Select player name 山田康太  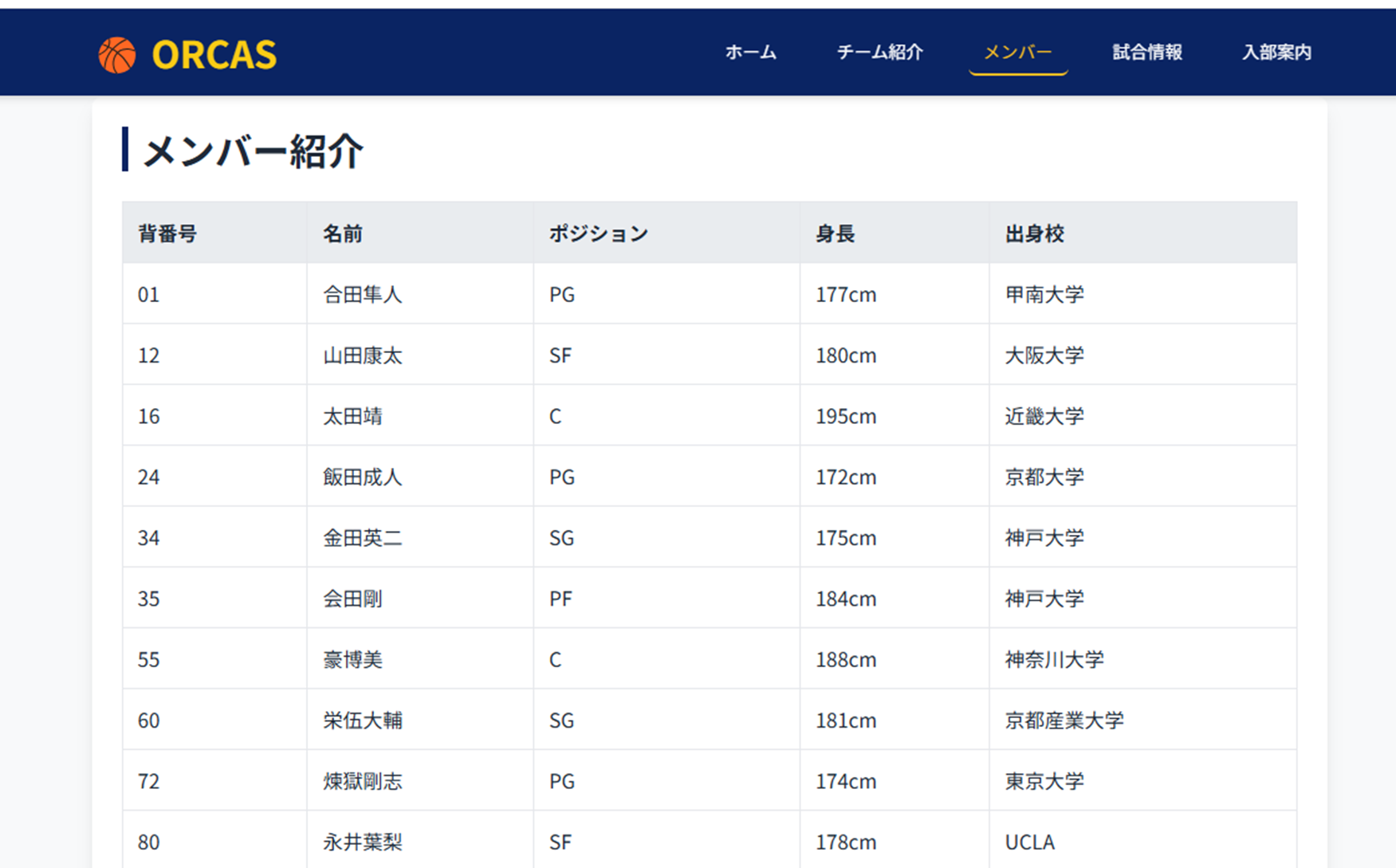coord(363,355)
